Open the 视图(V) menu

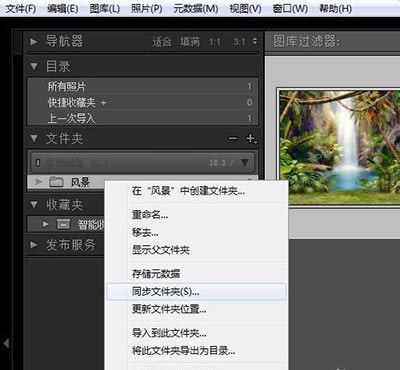click(x=245, y=8)
